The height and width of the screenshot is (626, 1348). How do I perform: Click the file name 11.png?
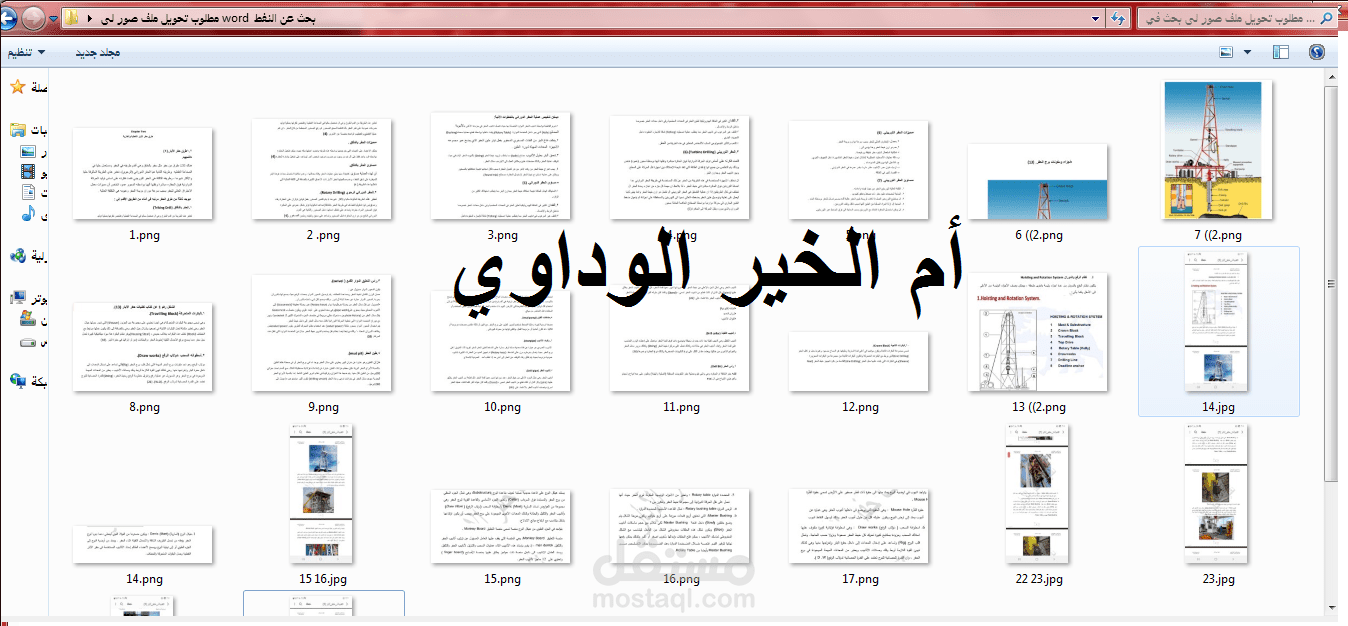681,407
